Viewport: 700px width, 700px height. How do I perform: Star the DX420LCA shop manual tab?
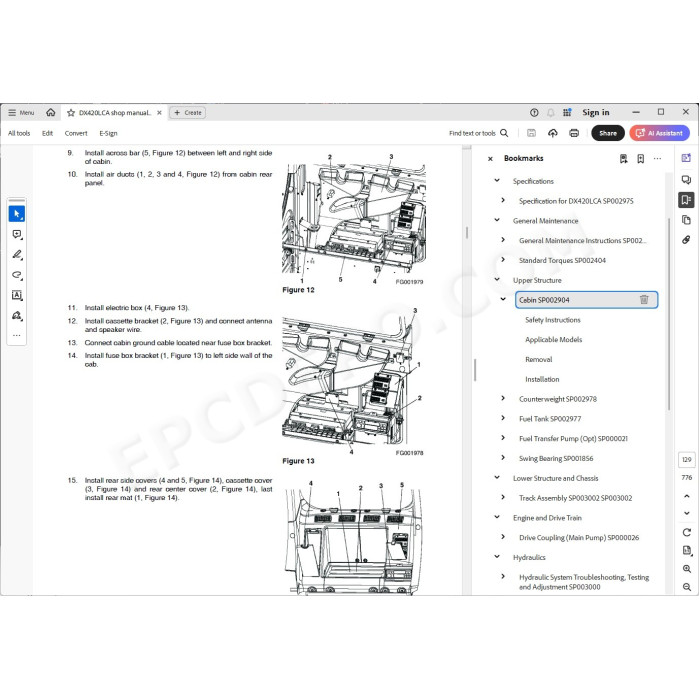point(71,113)
